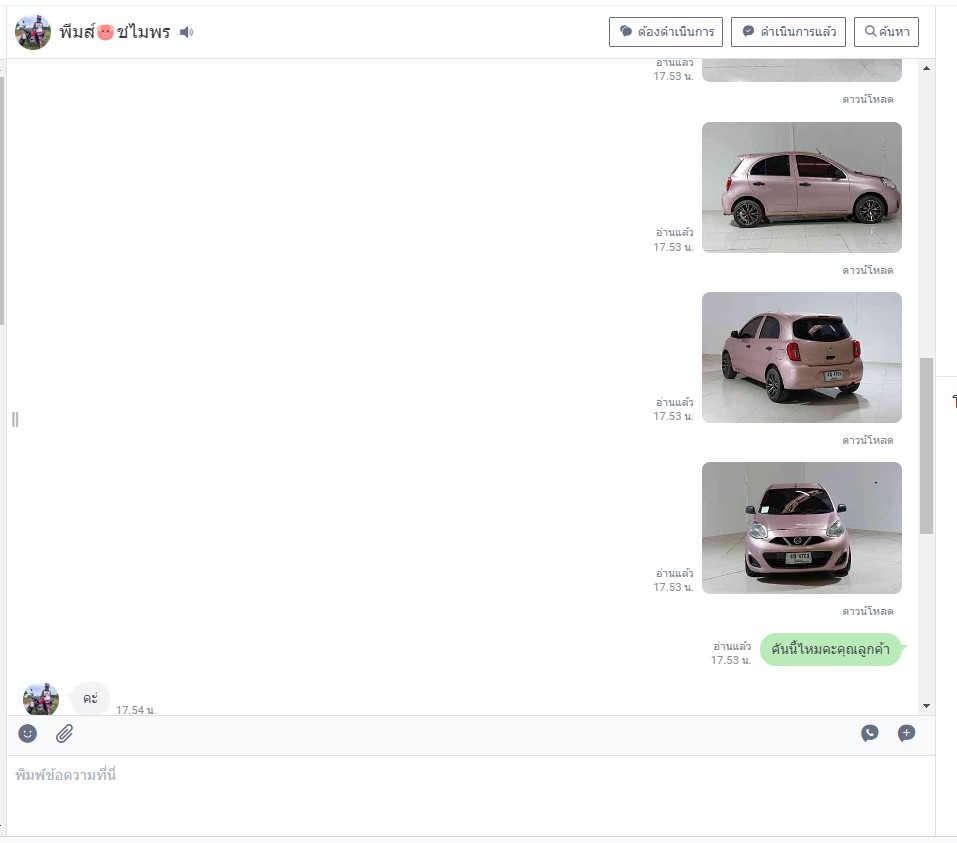Mark chat as 'ดำเนินการแล้ว'
957x843 pixels.
tap(788, 32)
